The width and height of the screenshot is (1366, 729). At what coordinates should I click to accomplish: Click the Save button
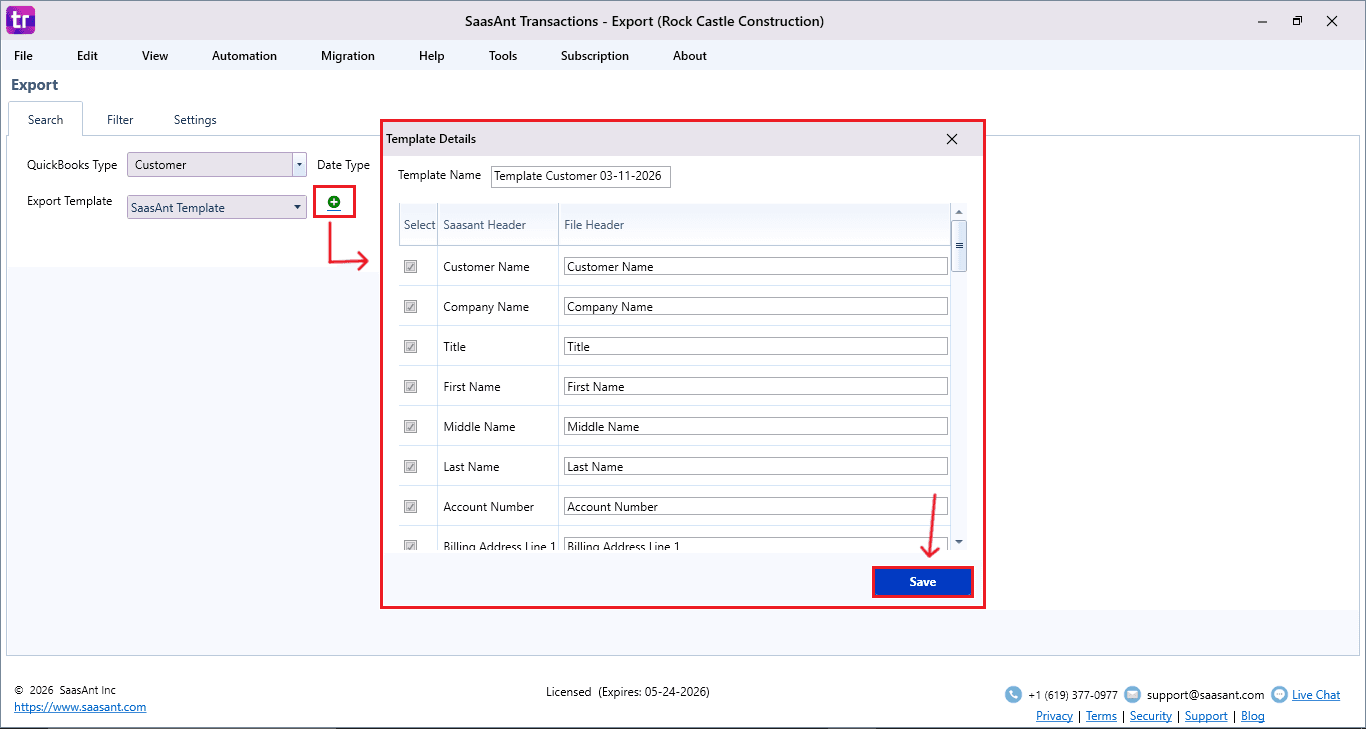923,582
